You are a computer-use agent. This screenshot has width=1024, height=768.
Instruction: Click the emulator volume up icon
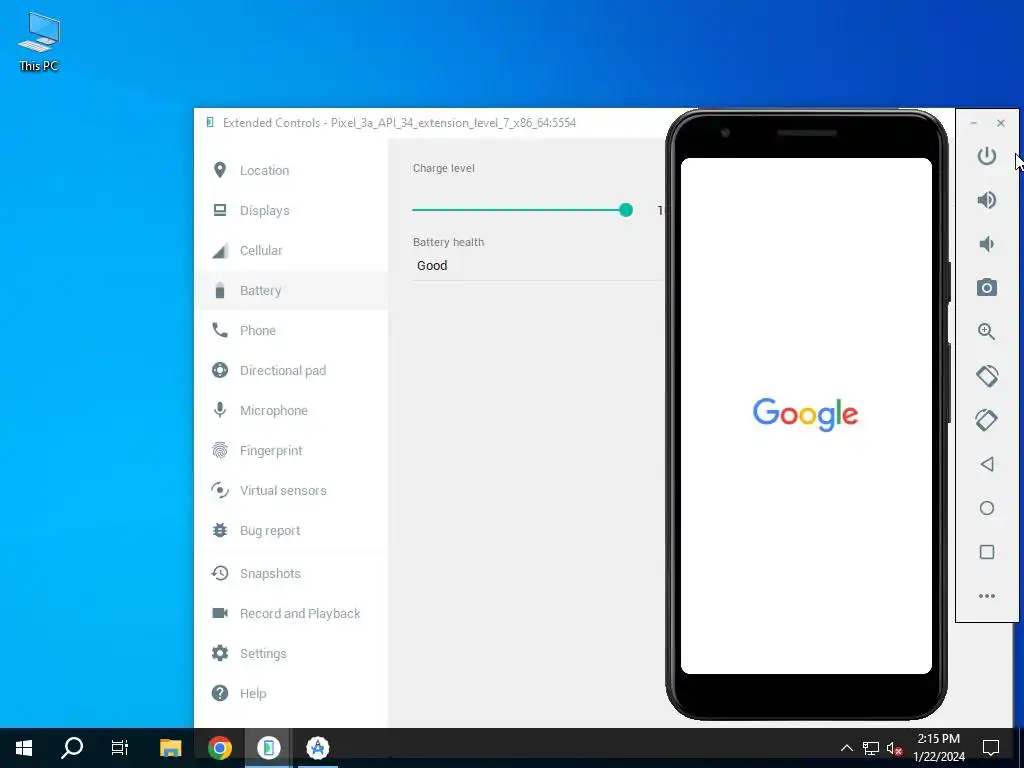point(986,200)
